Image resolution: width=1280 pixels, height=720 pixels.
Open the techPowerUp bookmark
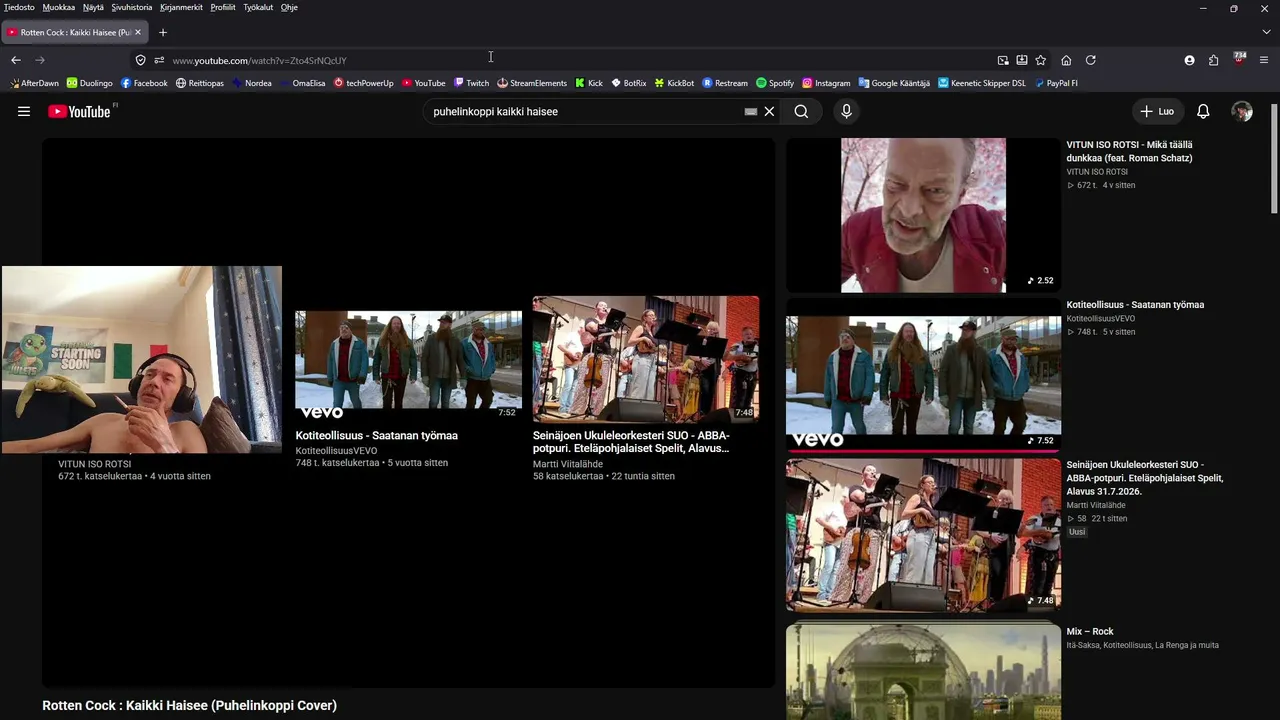364,83
